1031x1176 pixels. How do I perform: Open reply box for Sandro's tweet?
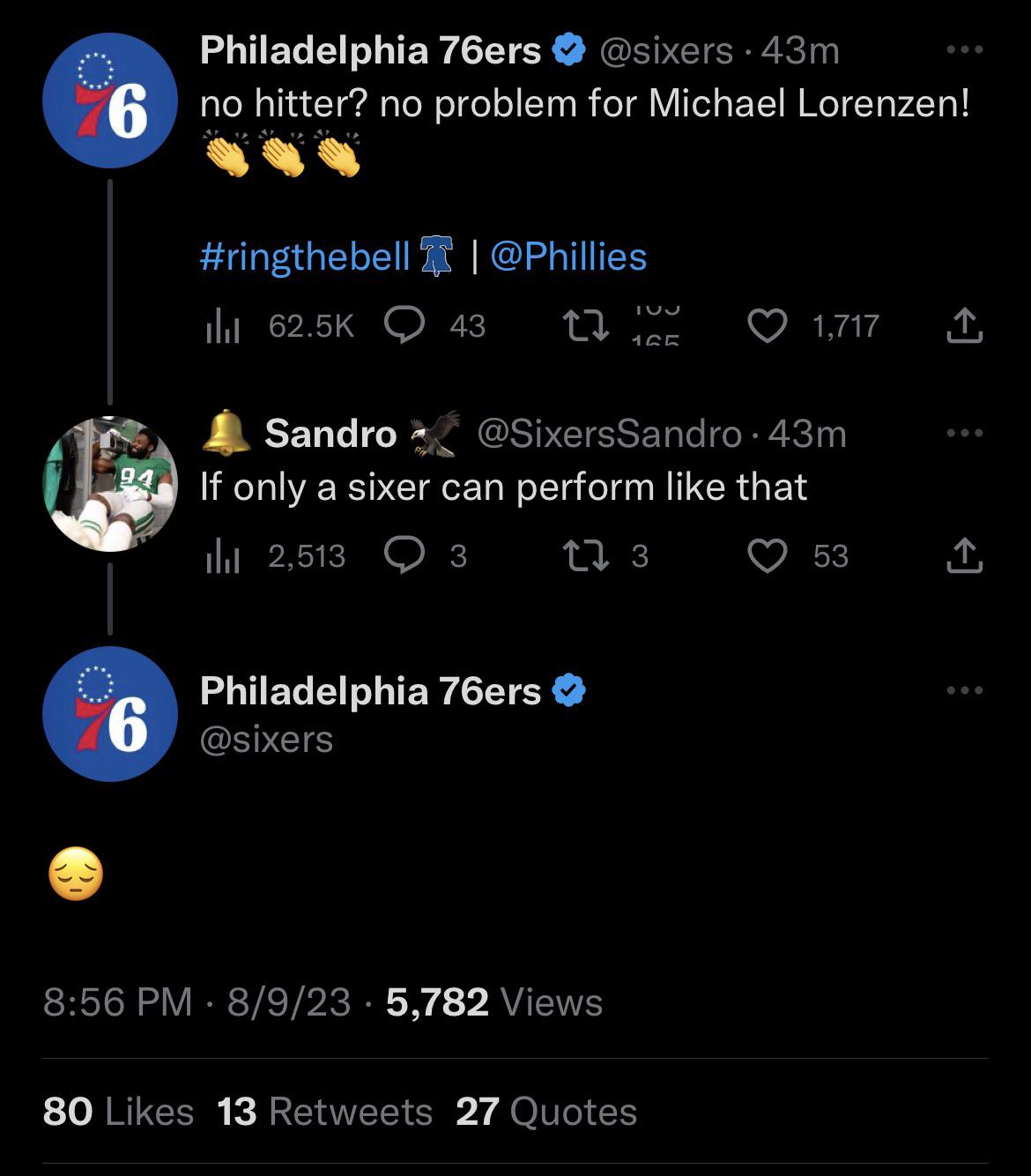(405, 556)
